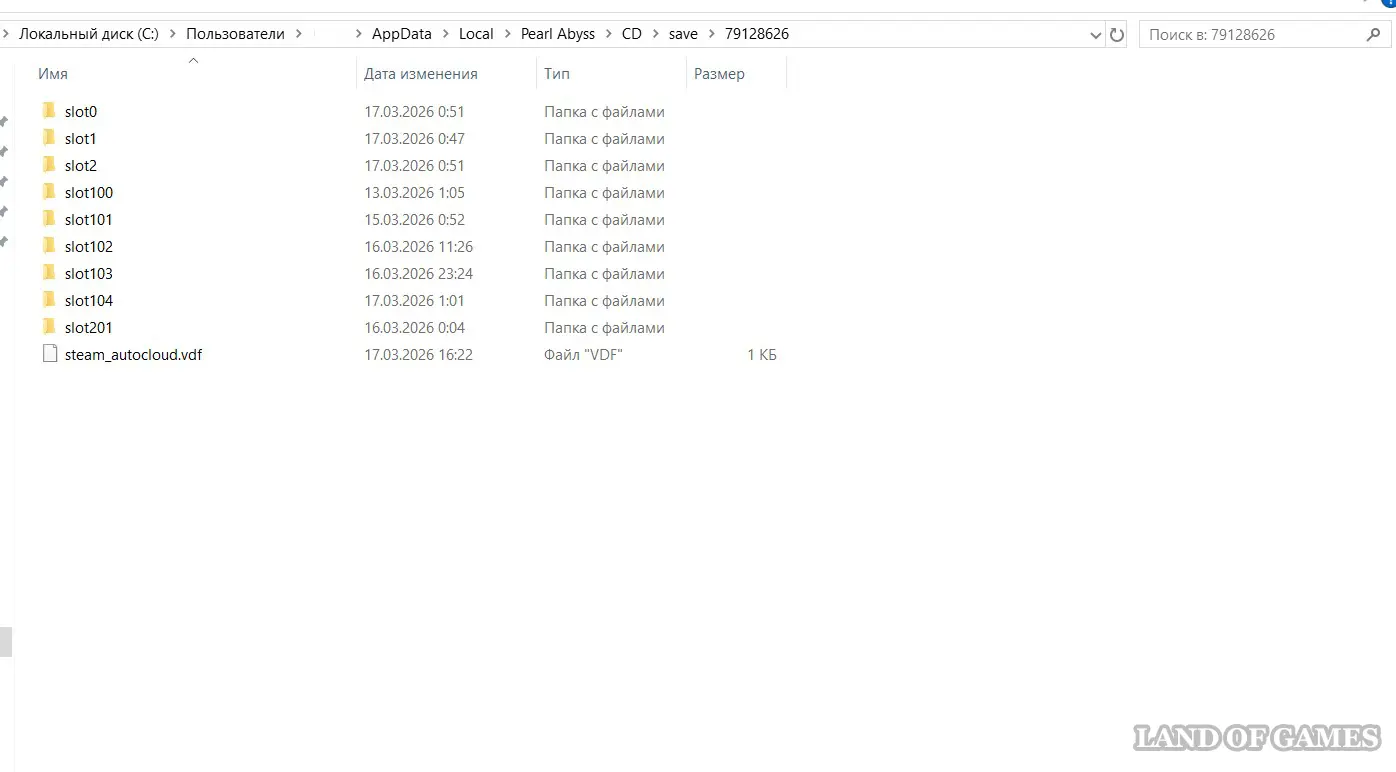The width and height of the screenshot is (1396, 772).
Task: Sort by Дата изменения column header
Action: pyautogui.click(x=420, y=74)
